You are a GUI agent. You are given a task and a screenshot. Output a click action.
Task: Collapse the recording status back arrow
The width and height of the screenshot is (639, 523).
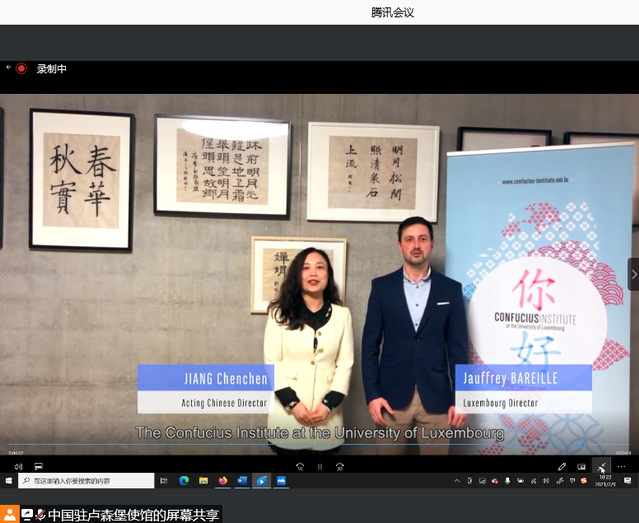pyautogui.click(x=8, y=67)
